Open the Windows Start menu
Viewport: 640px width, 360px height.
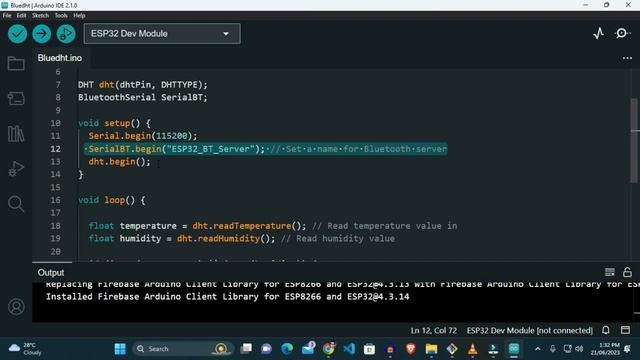click(x=120, y=349)
